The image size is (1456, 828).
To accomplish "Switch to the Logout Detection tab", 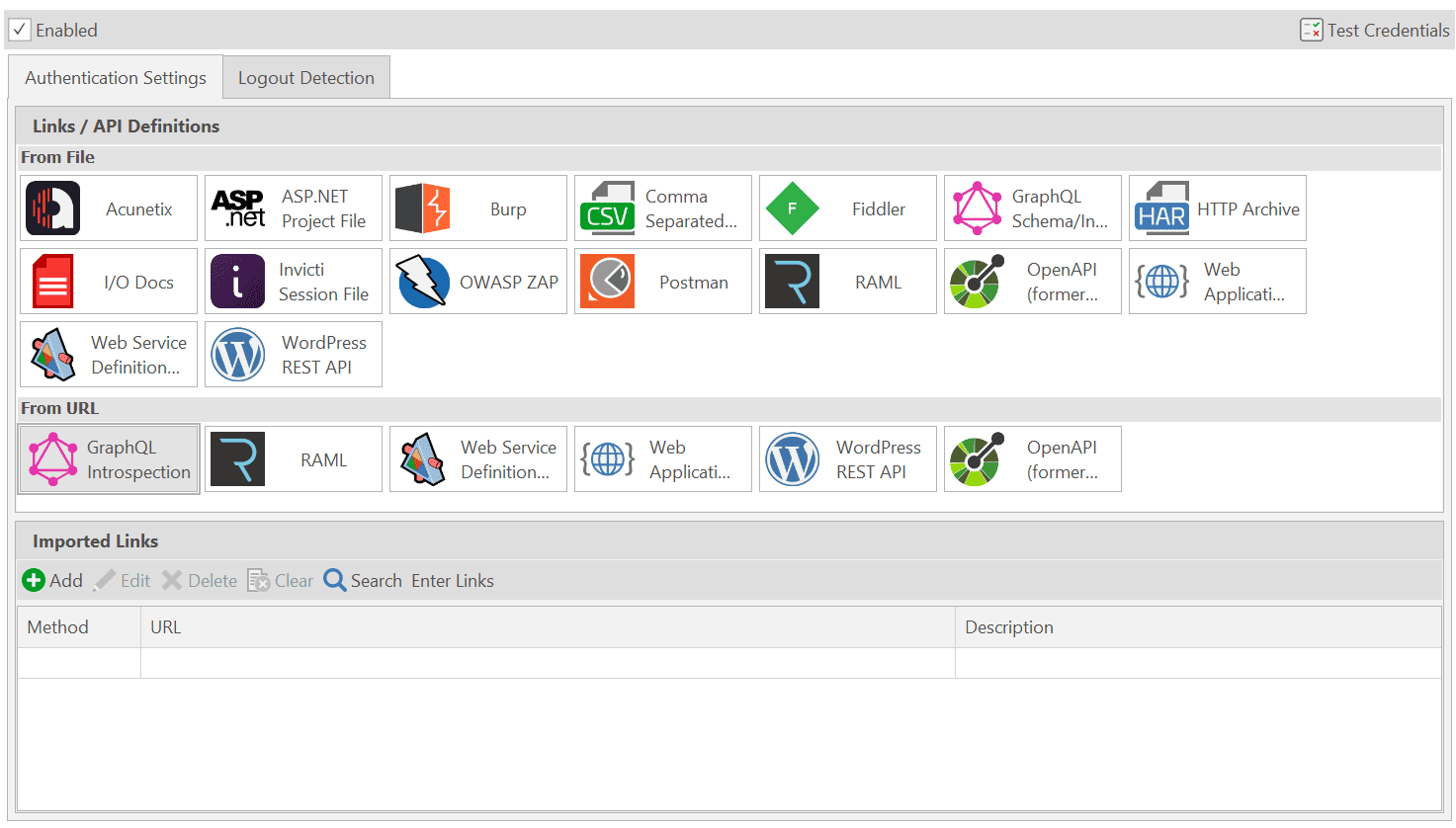I will (x=306, y=78).
